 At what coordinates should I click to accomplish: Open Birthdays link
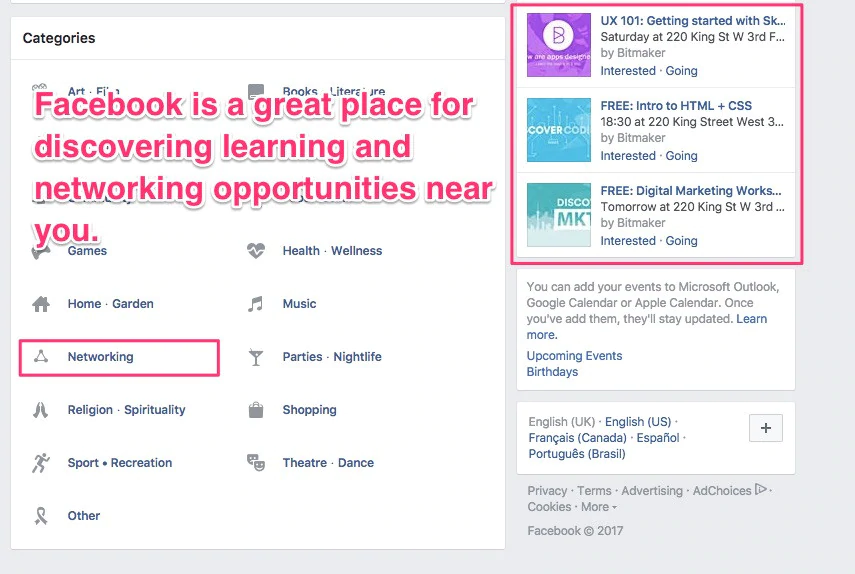click(552, 372)
